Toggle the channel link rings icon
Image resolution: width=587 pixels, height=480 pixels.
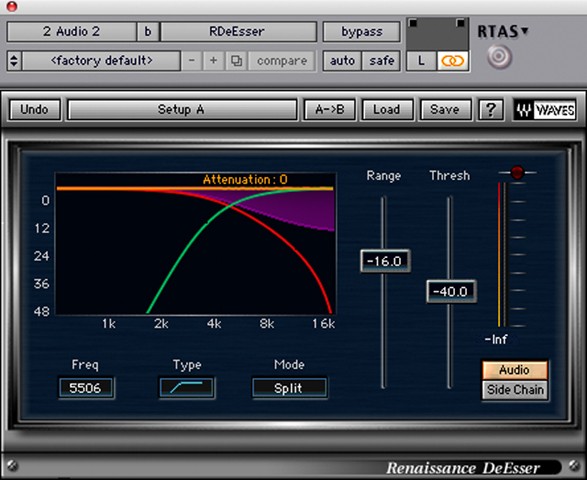point(453,61)
